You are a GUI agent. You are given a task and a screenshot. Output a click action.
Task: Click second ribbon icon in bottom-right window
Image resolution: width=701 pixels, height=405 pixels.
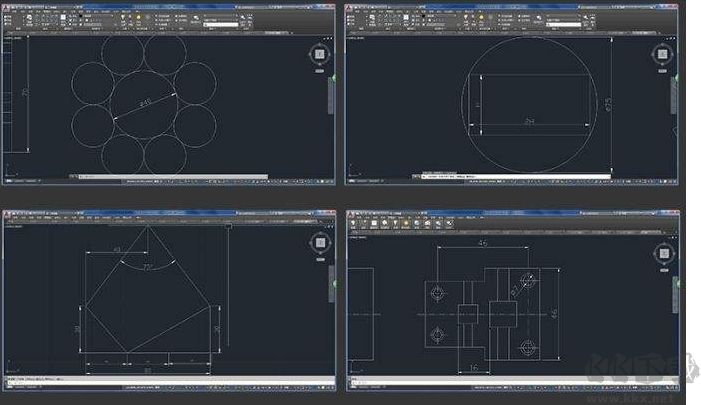click(x=363, y=223)
